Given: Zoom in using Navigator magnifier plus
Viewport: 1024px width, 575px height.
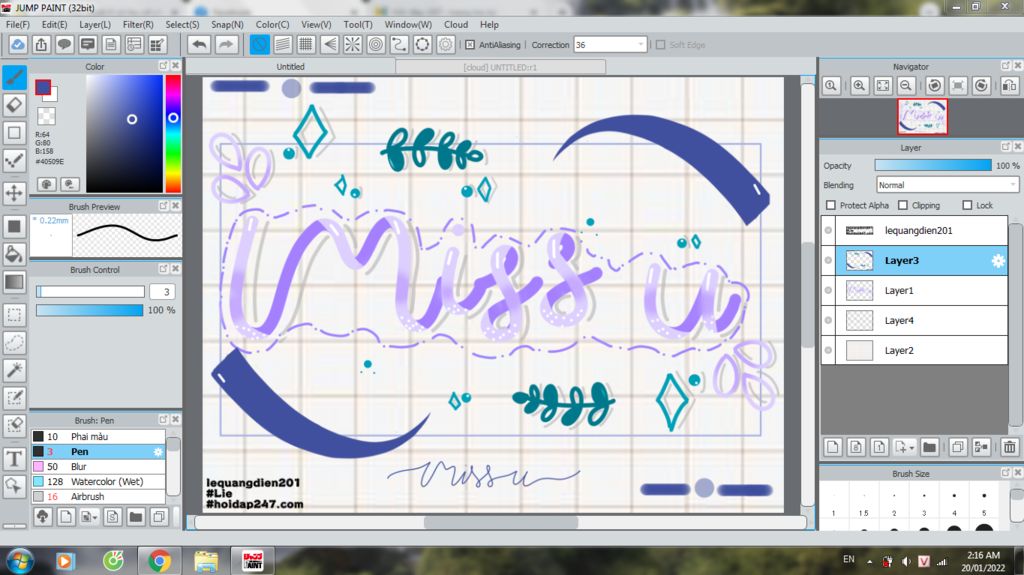Looking at the screenshot, I should [x=859, y=86].
